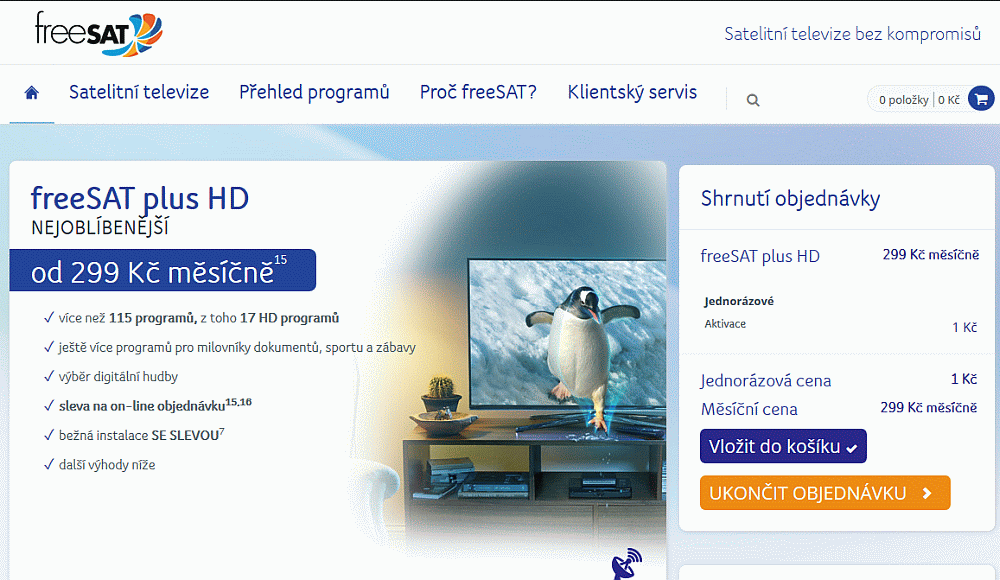Open Proč freeSAT? menu

(x=478, y=93)
